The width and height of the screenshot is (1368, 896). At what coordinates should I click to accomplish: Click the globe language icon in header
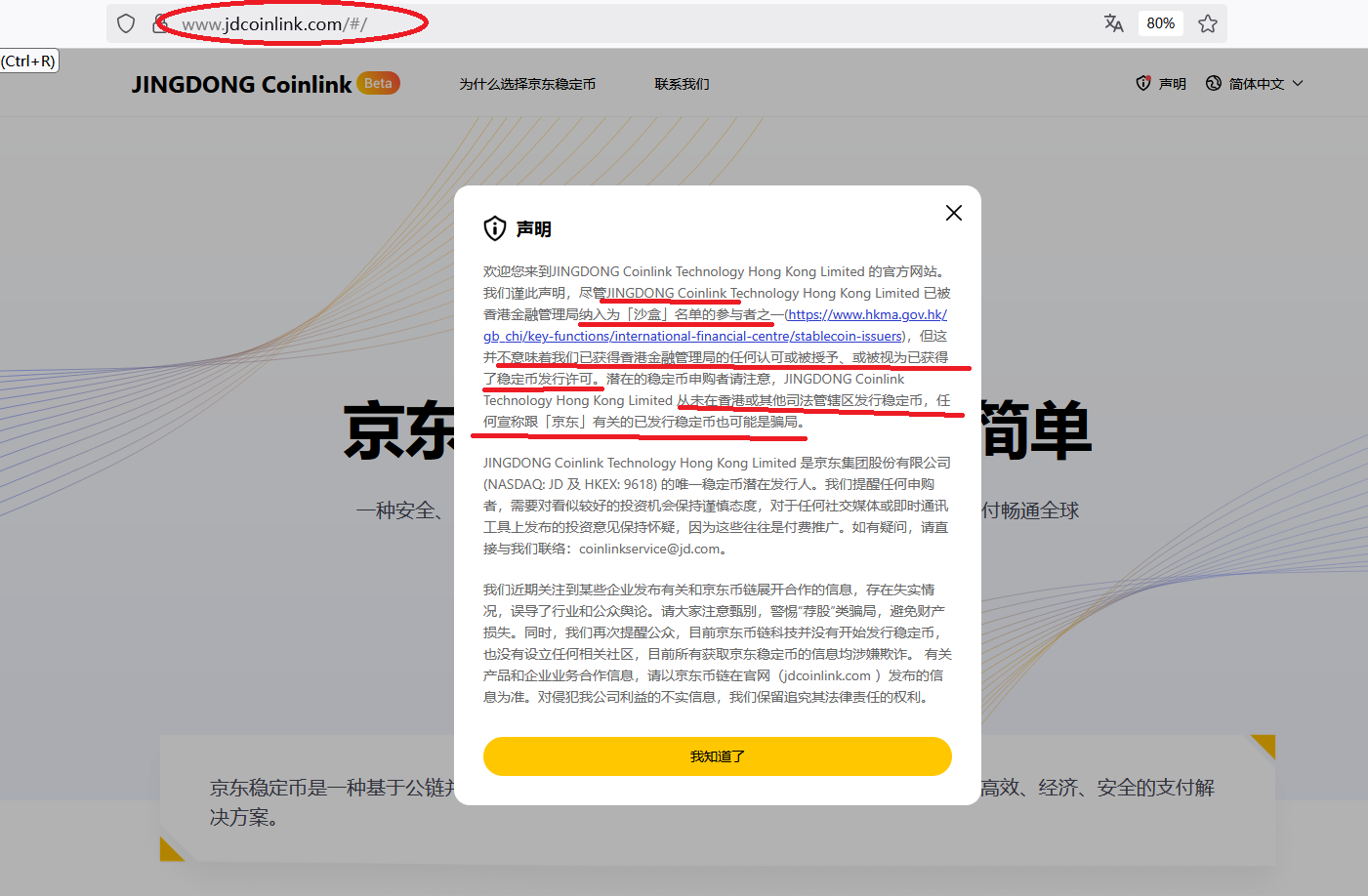click(x=1214, y=84)
